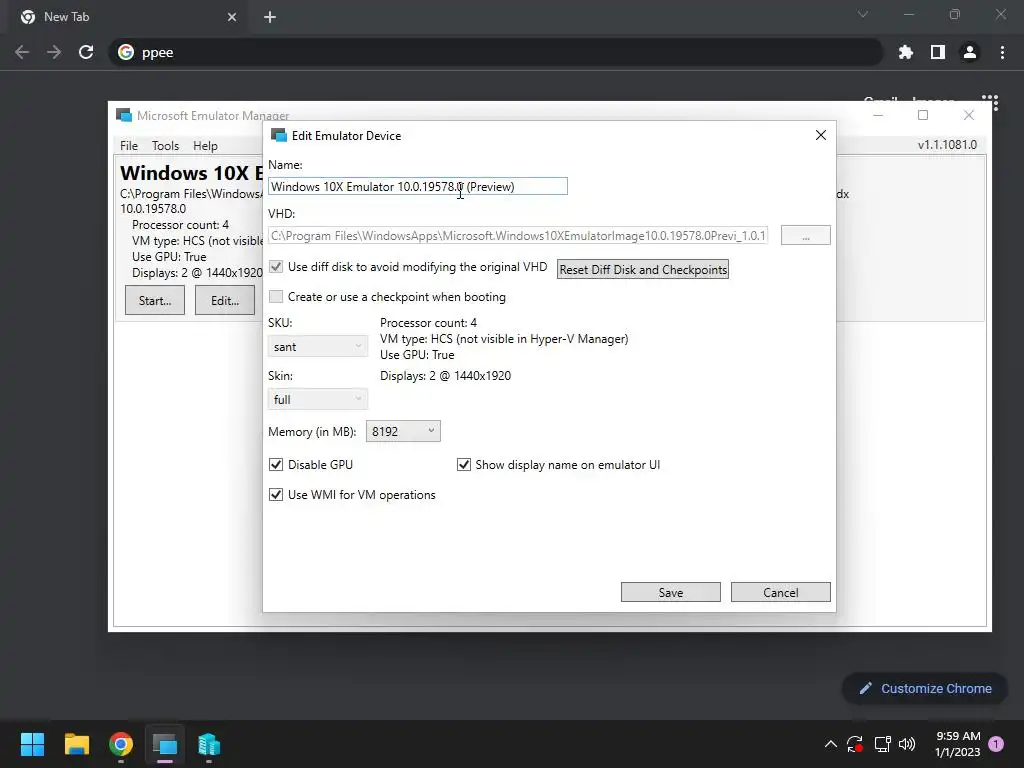Click "Displays: 2 @ 1440x1920" in dialog
This screenshot has width=1024, height=768.
coord(445,376)
